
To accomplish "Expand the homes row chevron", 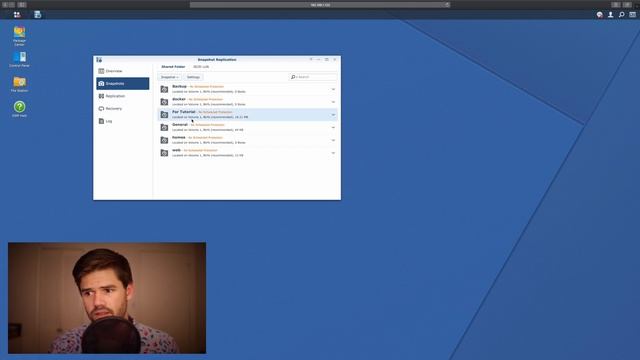I will (333, 140).
